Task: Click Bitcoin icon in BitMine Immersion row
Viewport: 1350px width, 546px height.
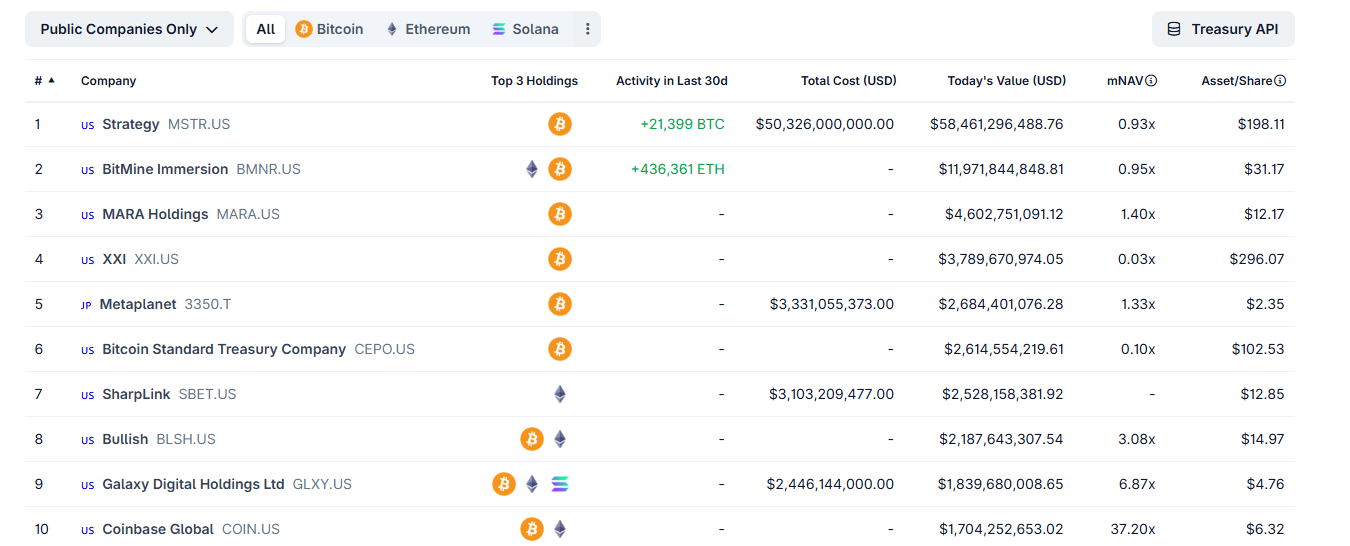Action: tap(560, 169)
